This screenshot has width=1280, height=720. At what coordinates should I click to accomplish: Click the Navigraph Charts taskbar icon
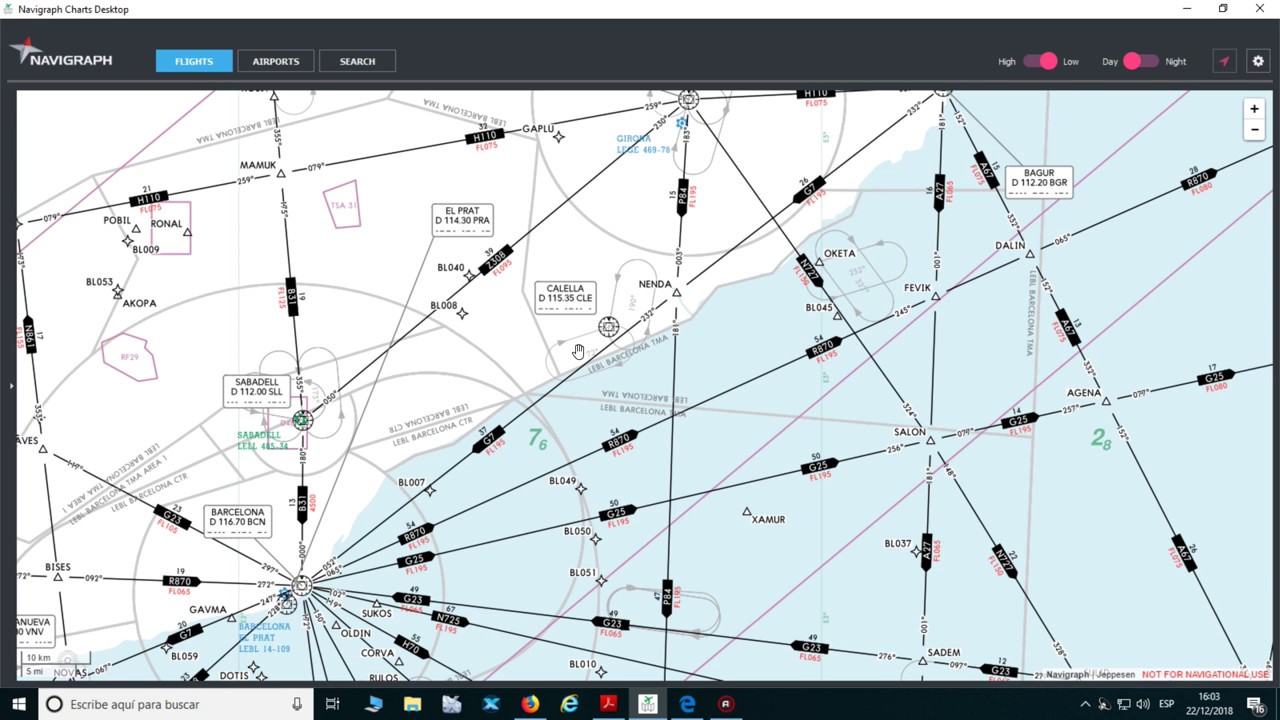tap(648, 704)
